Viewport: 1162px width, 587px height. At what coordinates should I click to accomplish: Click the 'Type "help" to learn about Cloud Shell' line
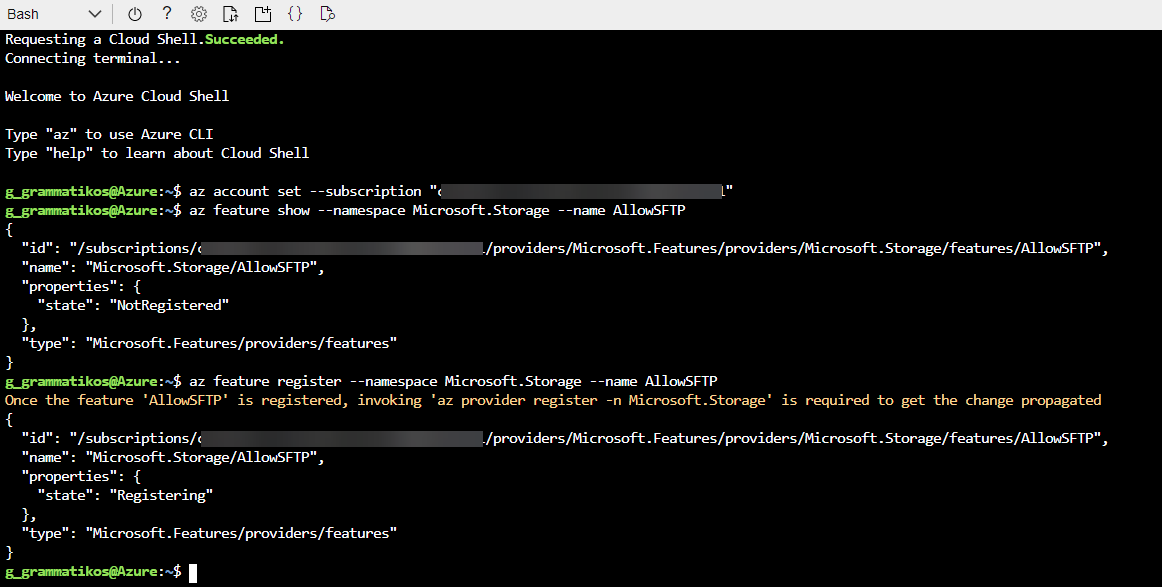[x=157, y=153]
